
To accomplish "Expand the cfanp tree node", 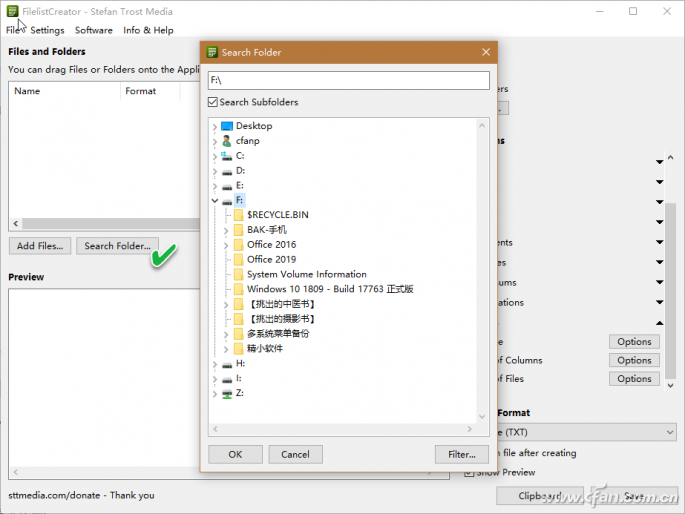I will pos(214,141).
